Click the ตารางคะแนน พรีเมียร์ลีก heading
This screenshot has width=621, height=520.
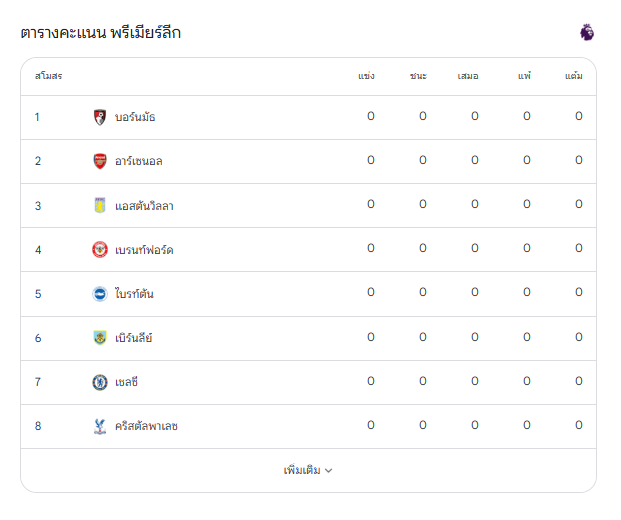(101, 32)
